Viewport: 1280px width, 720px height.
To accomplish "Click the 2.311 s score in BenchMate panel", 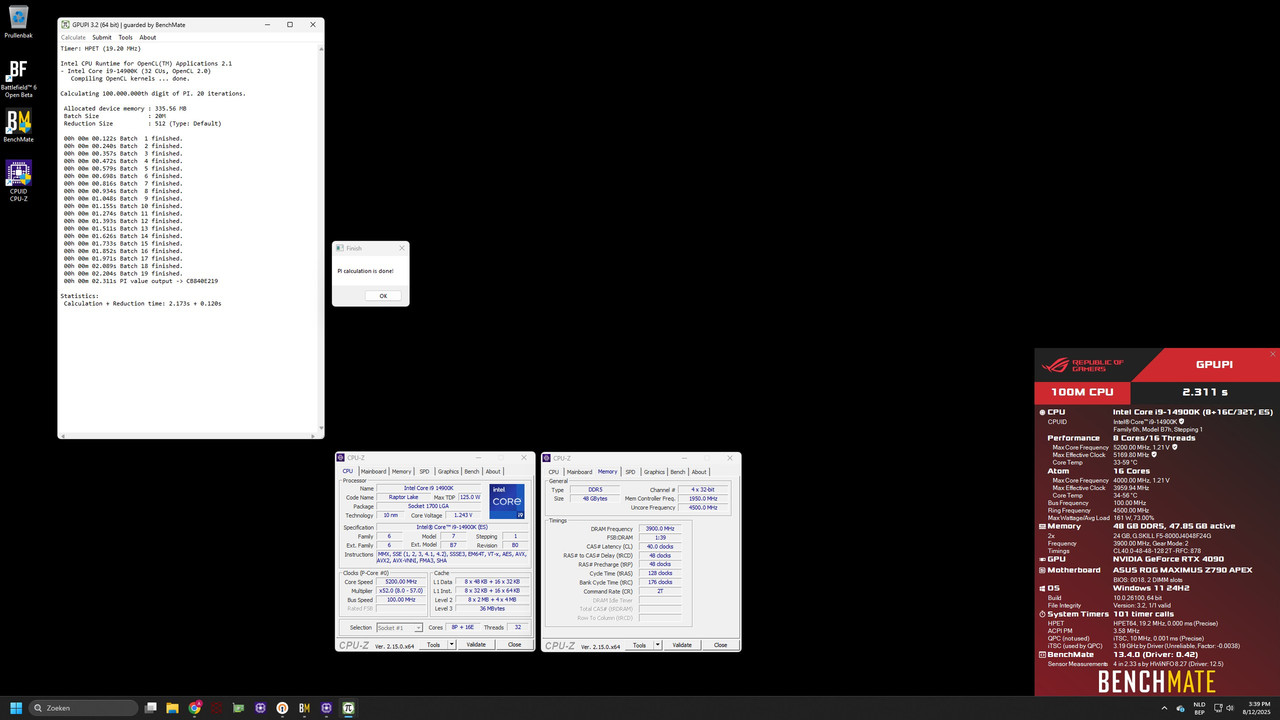I will point(1206,393).
